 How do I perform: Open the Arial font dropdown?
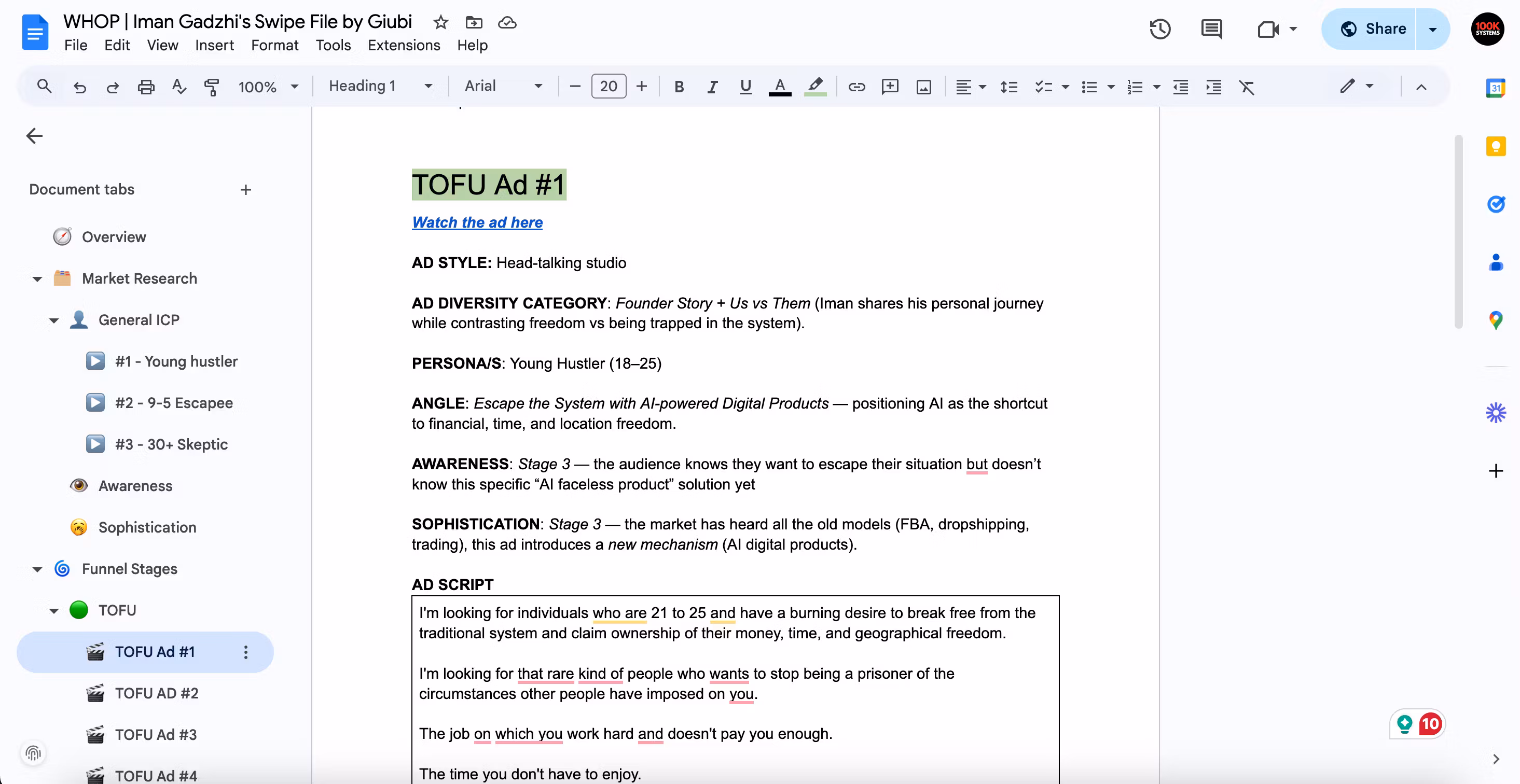(503, 86)
